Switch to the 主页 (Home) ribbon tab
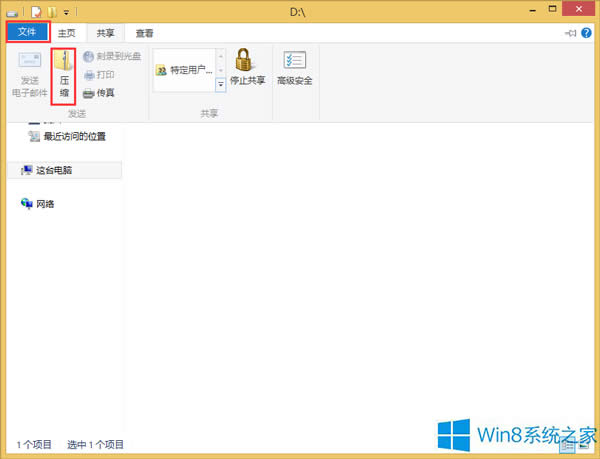This screenshot has height=459, width=600. point(67,33)
